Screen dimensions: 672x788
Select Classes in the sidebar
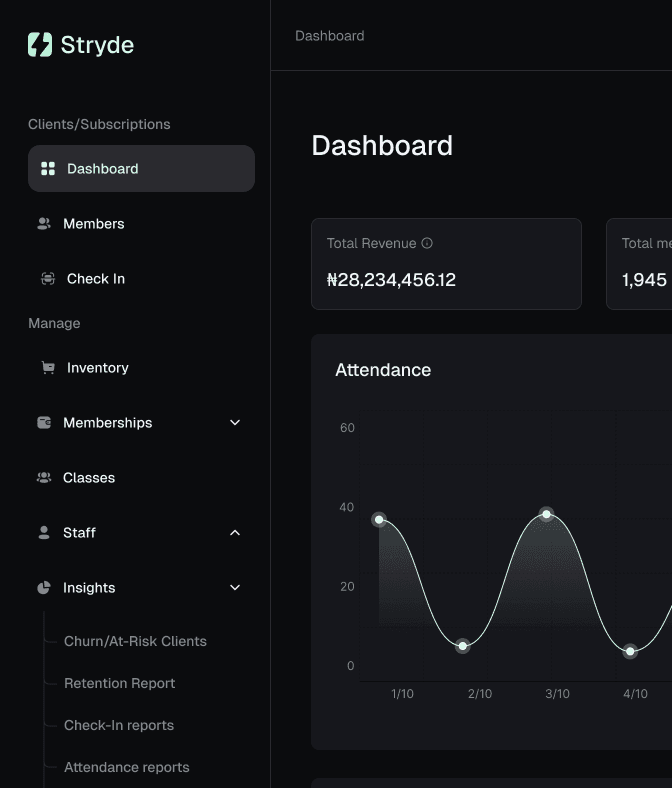tap(89, 477)
